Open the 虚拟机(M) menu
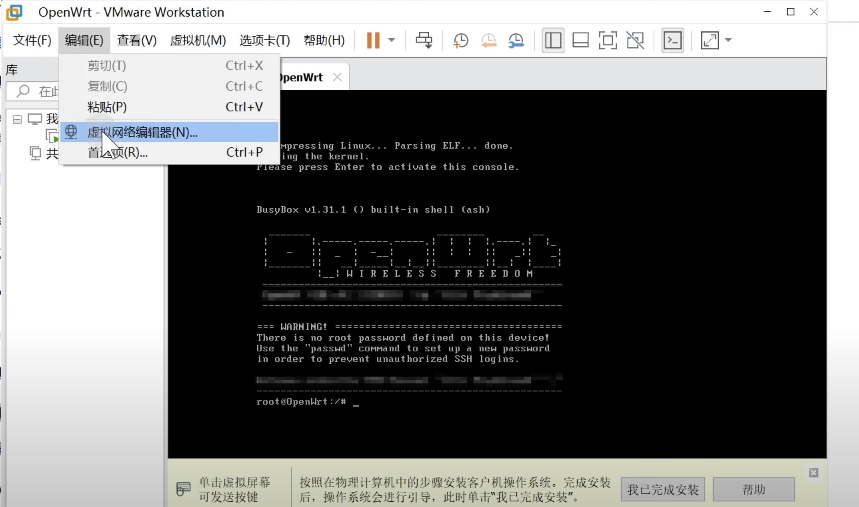 tap(198, 40)
